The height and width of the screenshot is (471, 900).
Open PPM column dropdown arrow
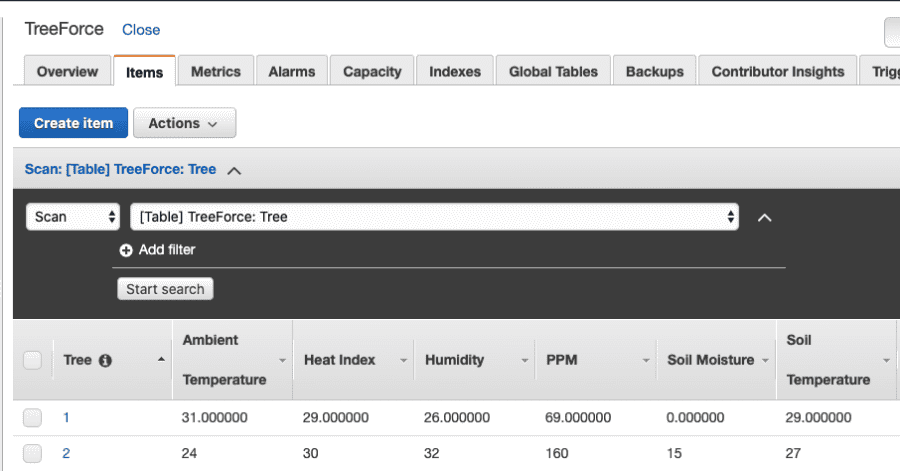(x=646, y=361)
